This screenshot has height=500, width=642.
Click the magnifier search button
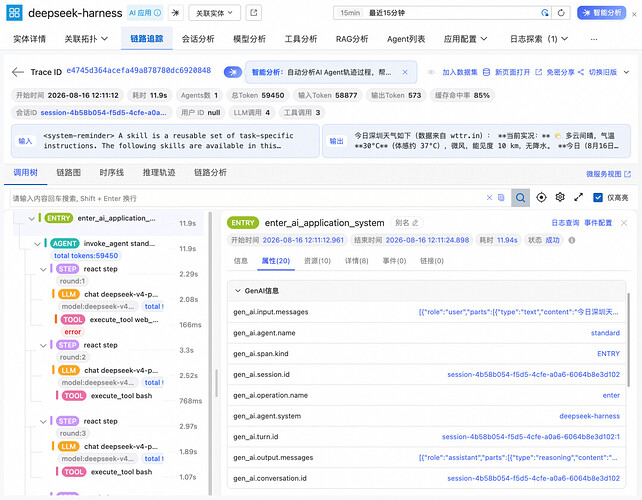coord(520,198)
